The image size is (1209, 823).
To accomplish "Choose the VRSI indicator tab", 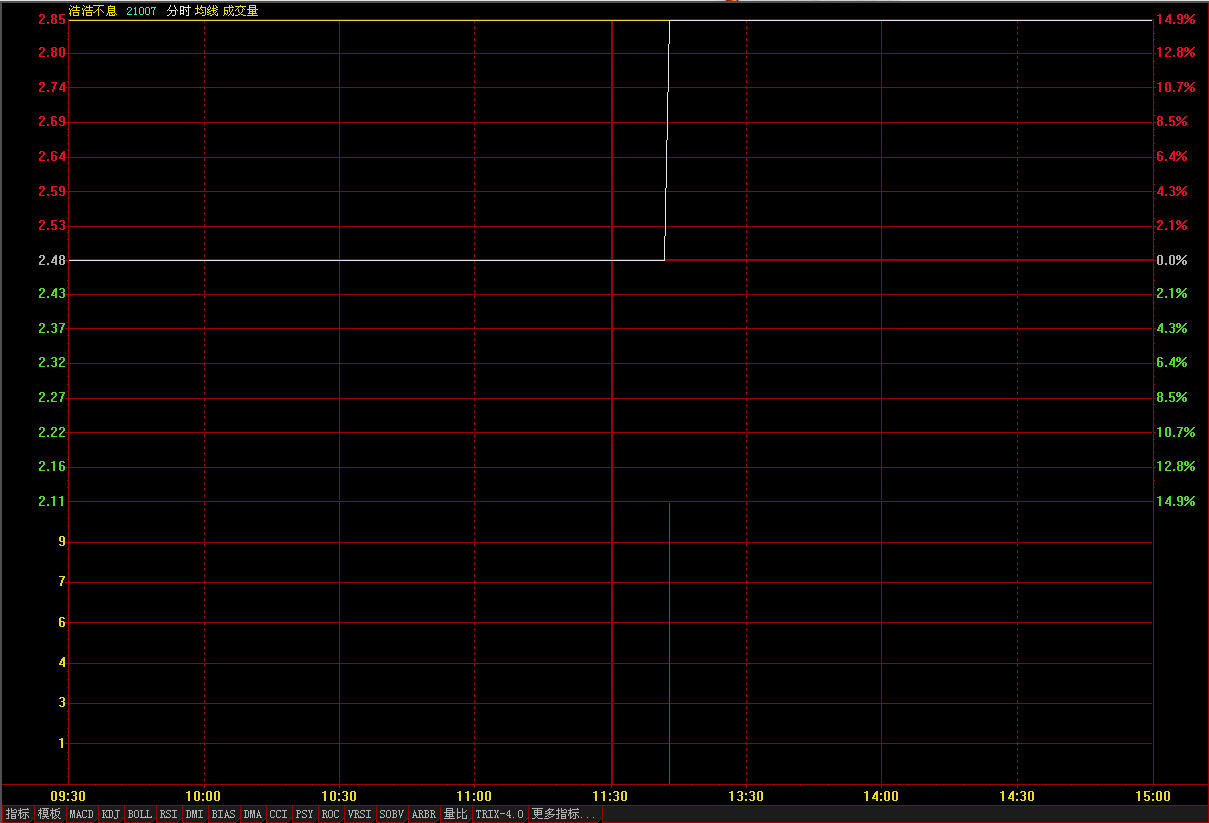I will (x=359, y=814).
